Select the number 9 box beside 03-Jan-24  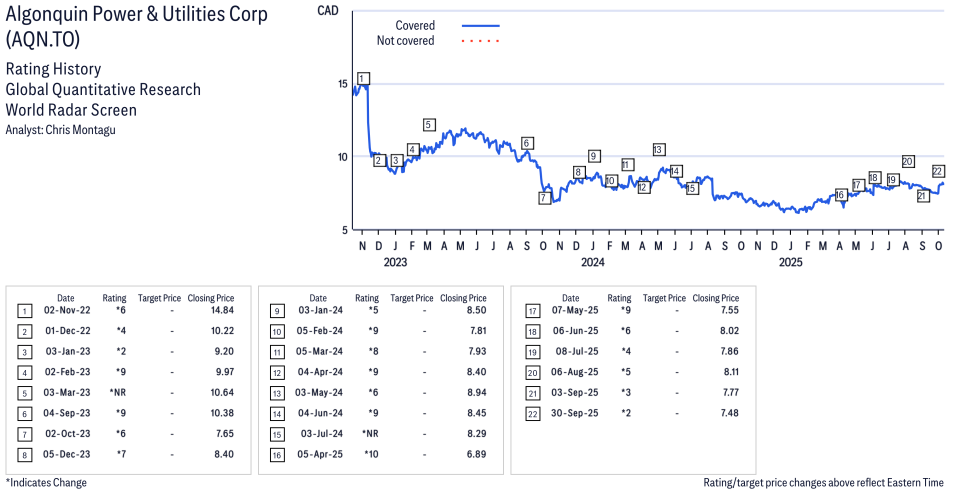[x=277, y=312]
